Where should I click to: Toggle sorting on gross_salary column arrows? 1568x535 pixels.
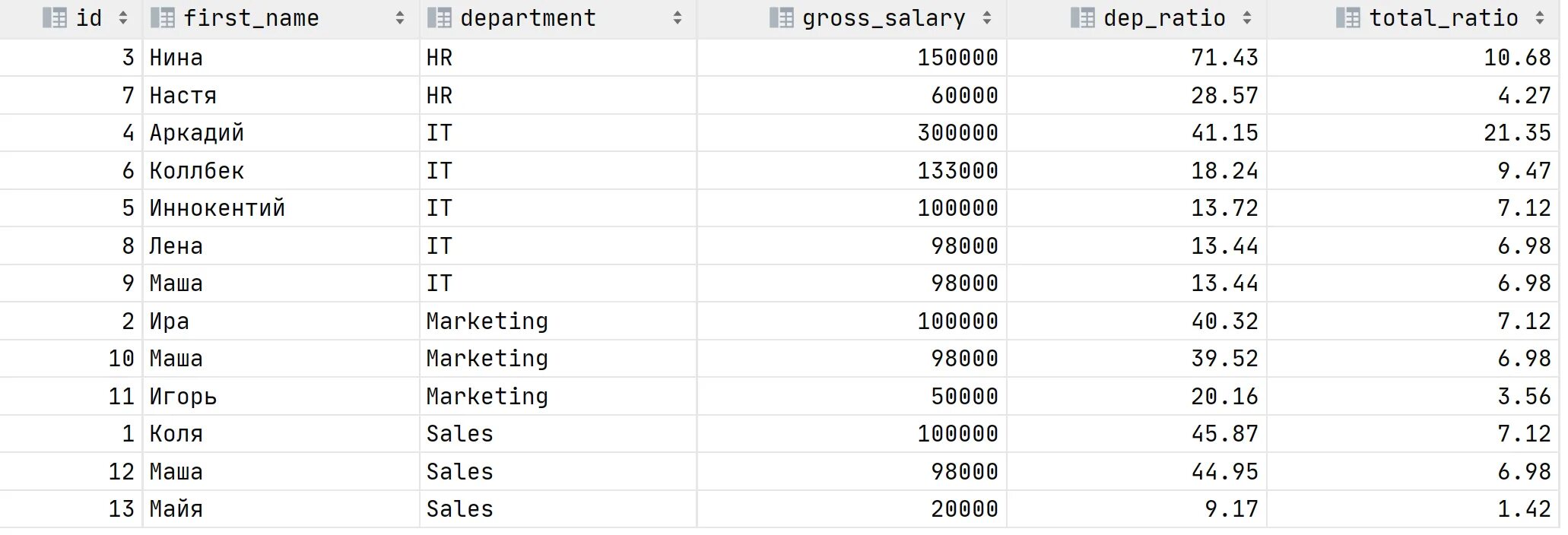click(x=987, y=18)
